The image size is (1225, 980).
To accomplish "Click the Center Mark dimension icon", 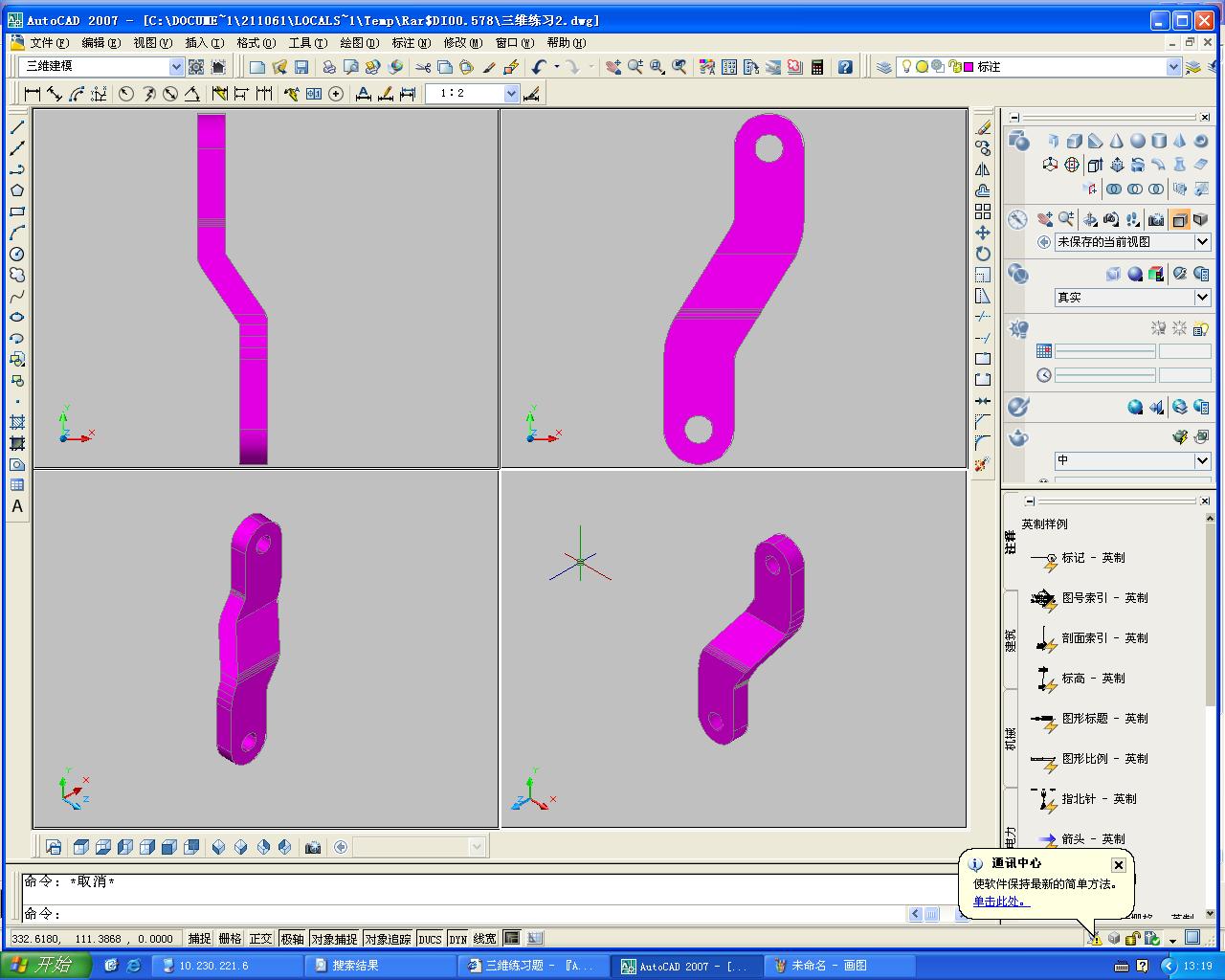I will pos(336,94).
